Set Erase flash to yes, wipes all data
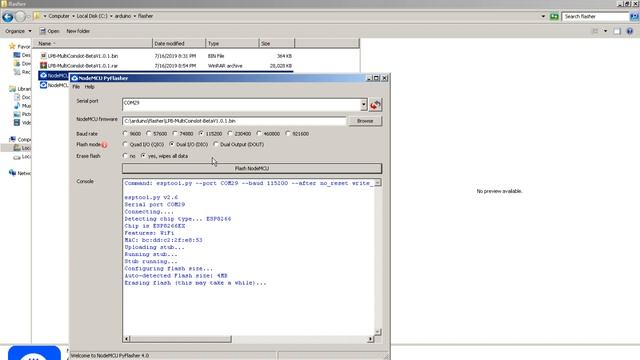 [143, 156]
